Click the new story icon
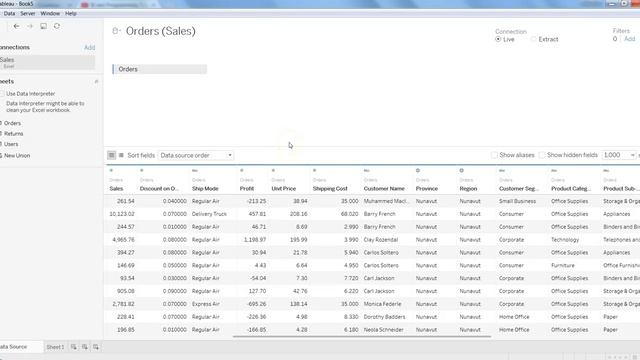The height and width of the screenshot is (360, 640). pyautogui.click(x=96, y=347)
